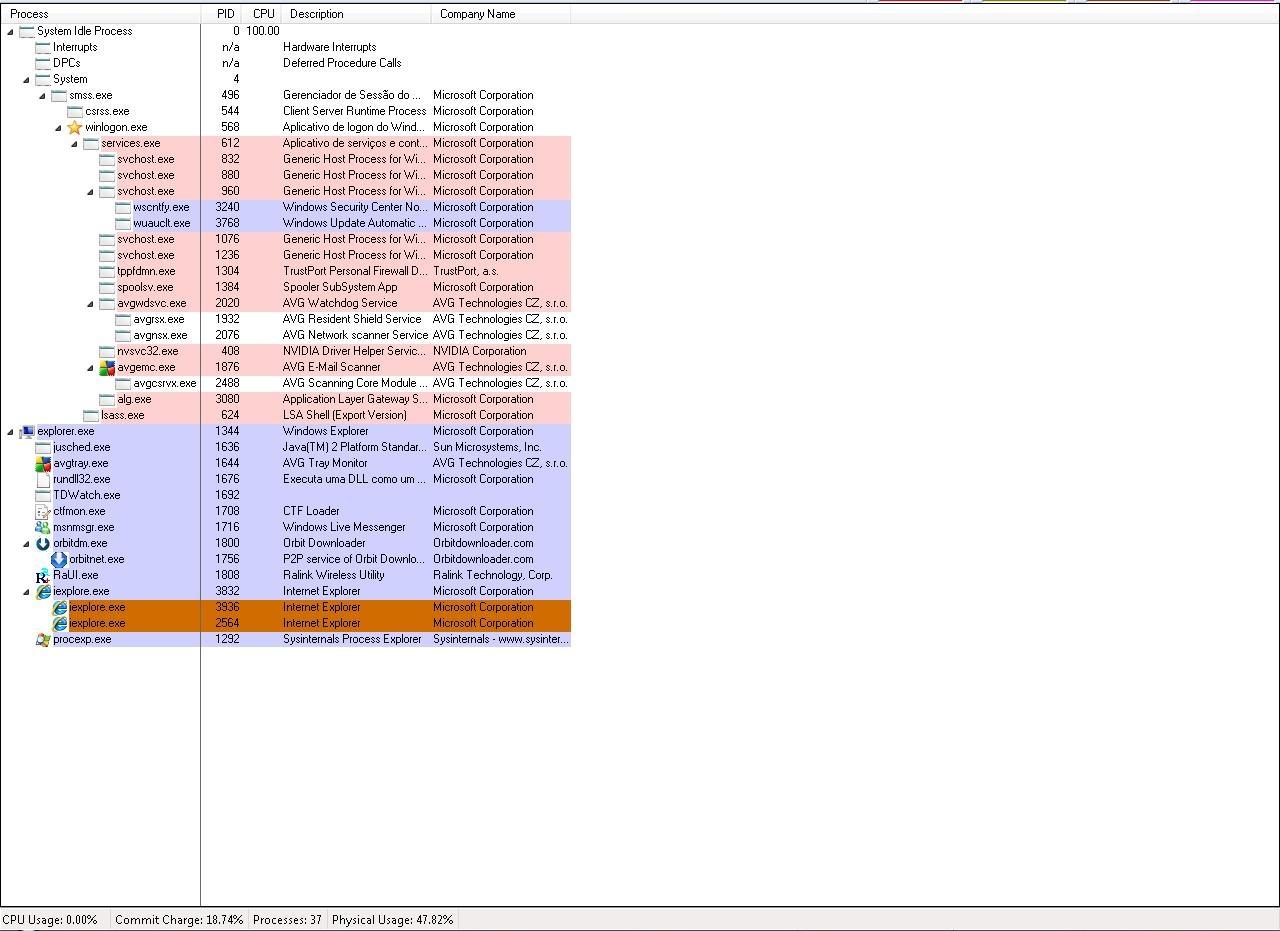
Task: Click the nvsvc32.exe process icon
Action: point(107,351)
